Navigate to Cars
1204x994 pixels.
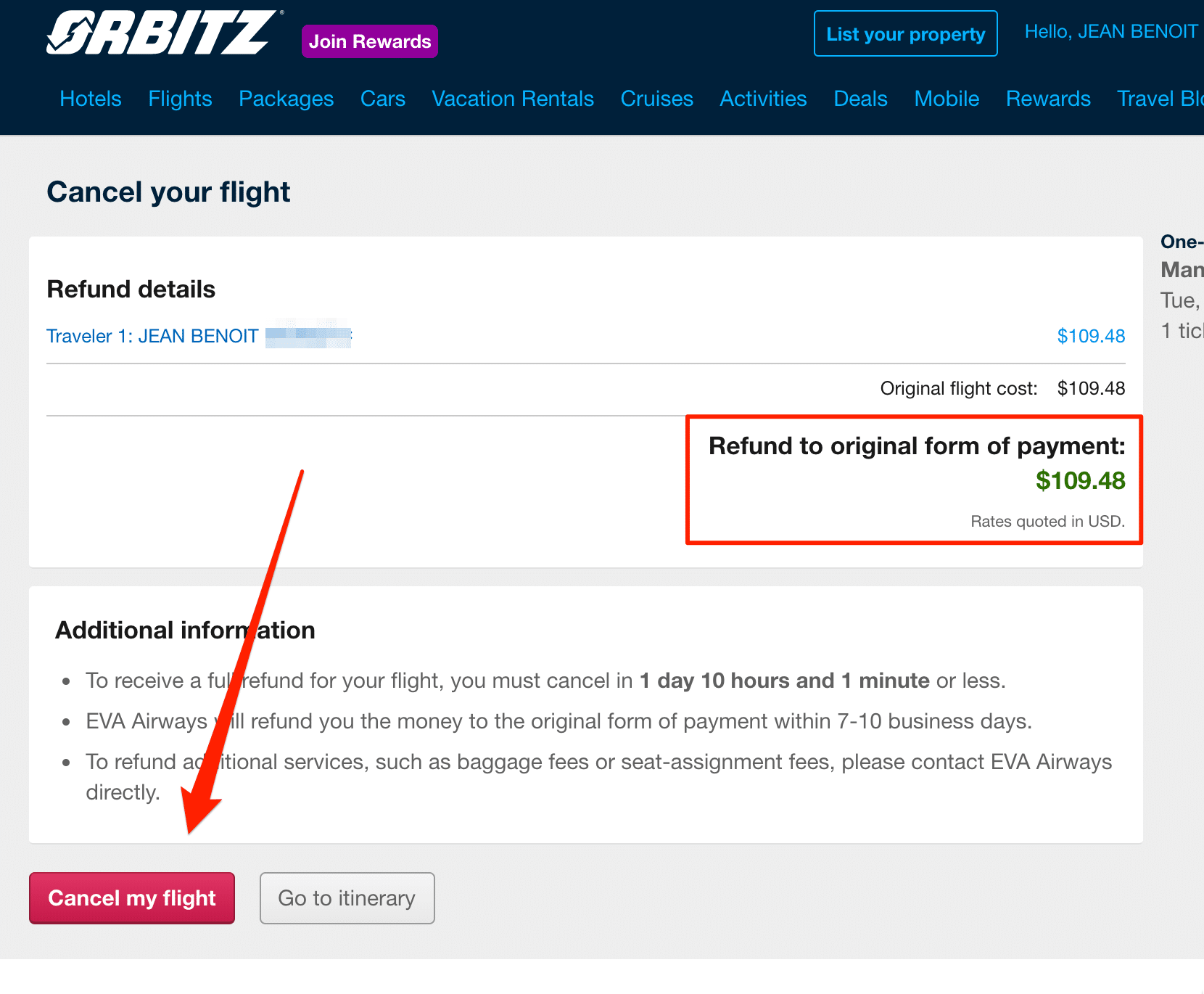pos(383,99)
